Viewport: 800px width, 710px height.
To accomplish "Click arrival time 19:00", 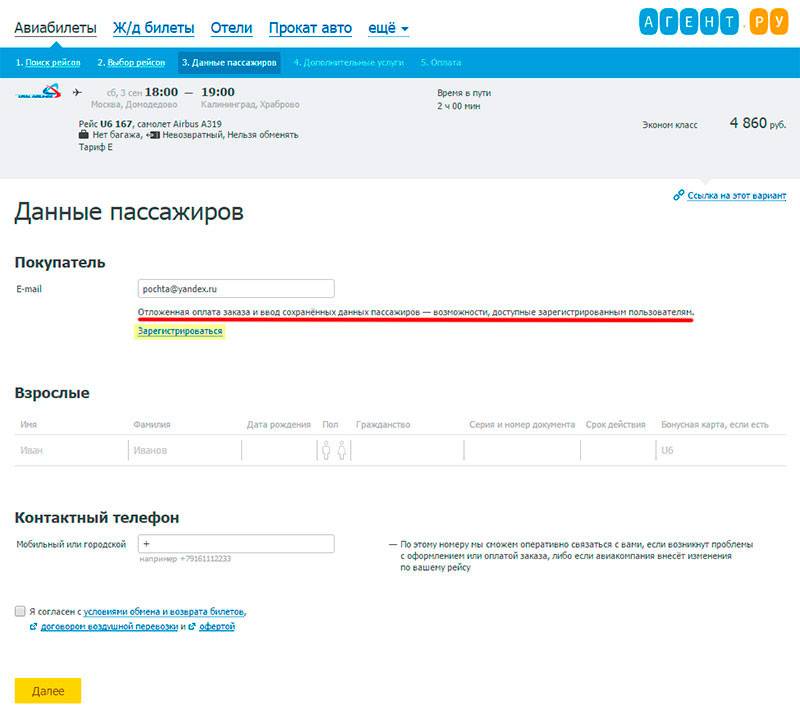I will 218,92.
